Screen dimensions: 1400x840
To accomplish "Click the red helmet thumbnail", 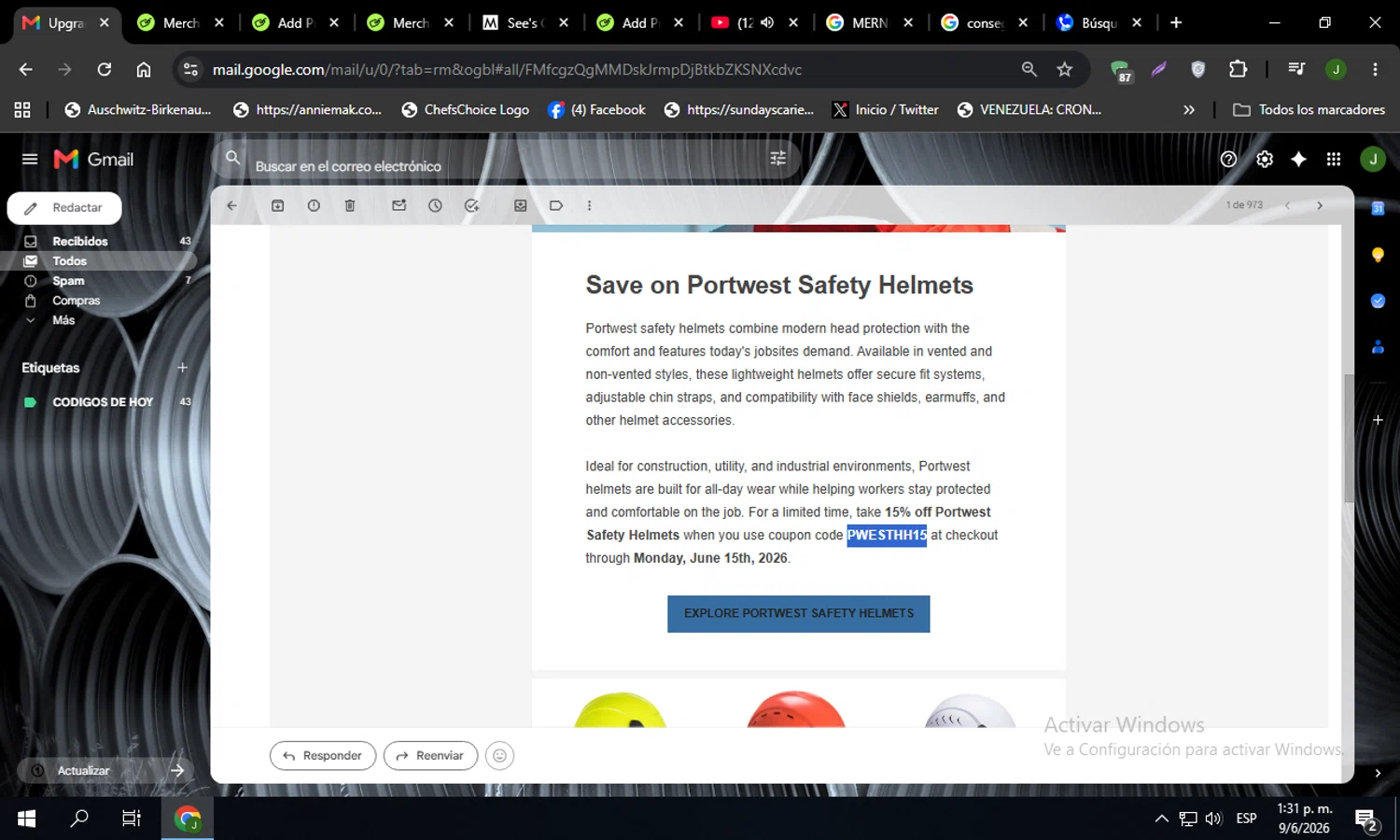I will coord(796,709).
